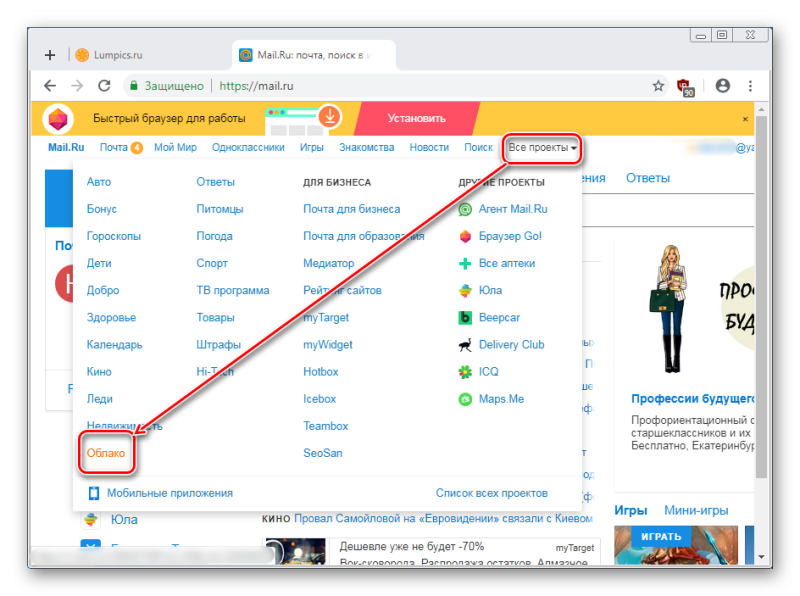Open the Ответы tab on the page

(x=648, y=178)
